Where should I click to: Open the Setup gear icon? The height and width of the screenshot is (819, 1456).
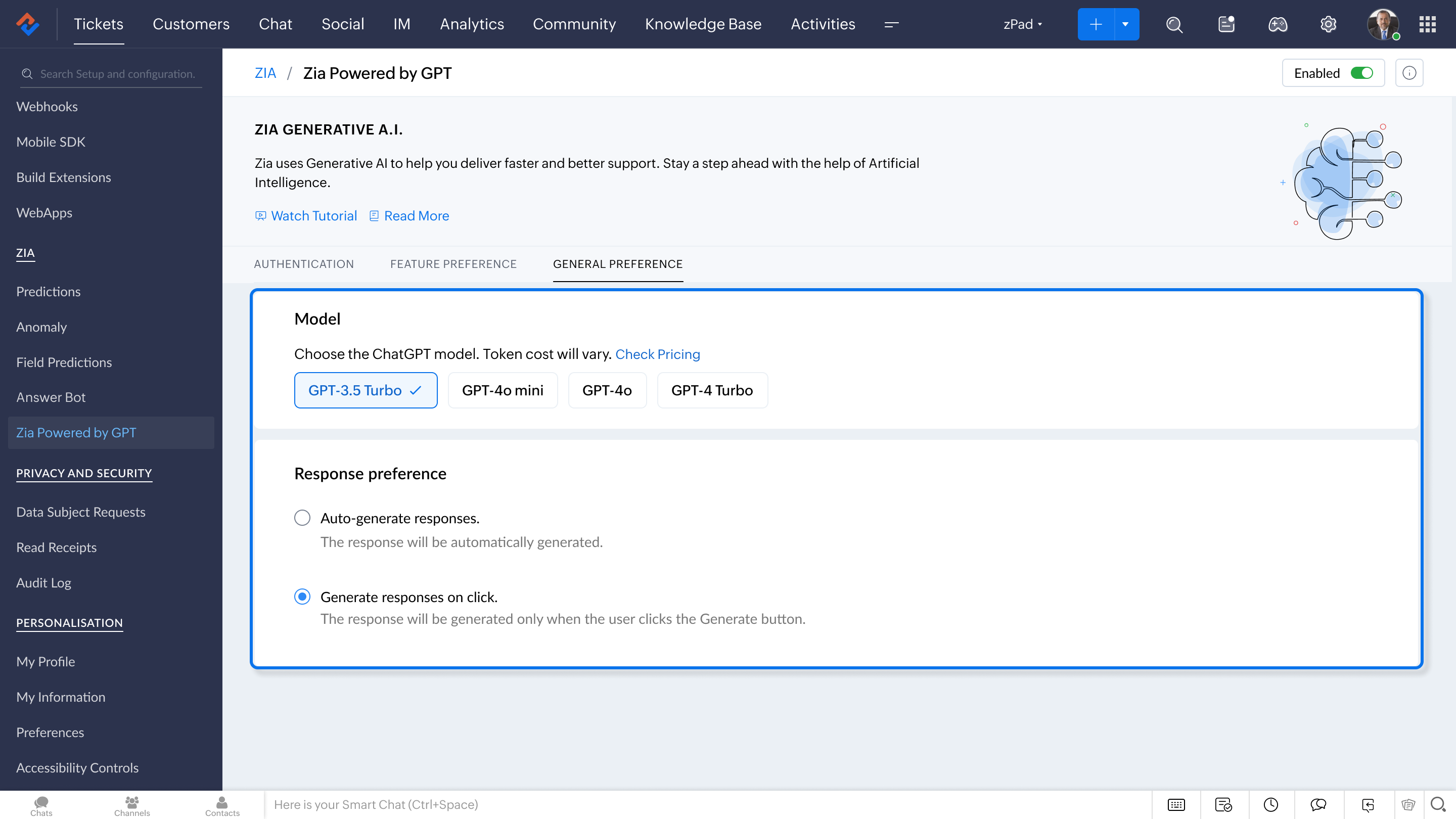click(1328, 24)
